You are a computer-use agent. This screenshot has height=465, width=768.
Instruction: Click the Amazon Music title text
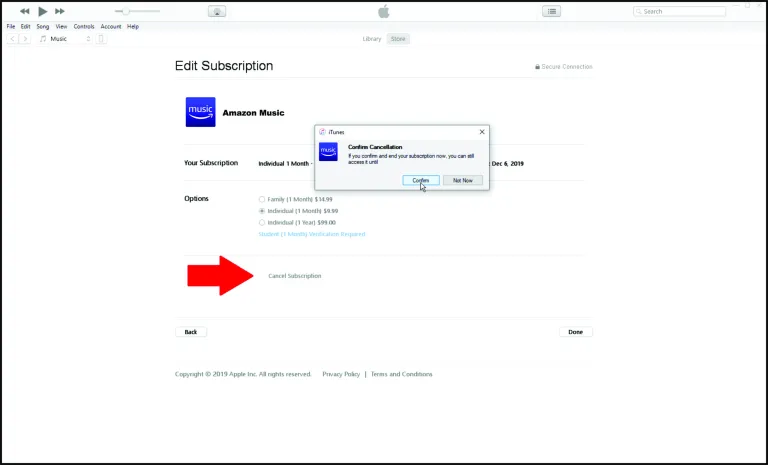[x=253, y=113]
